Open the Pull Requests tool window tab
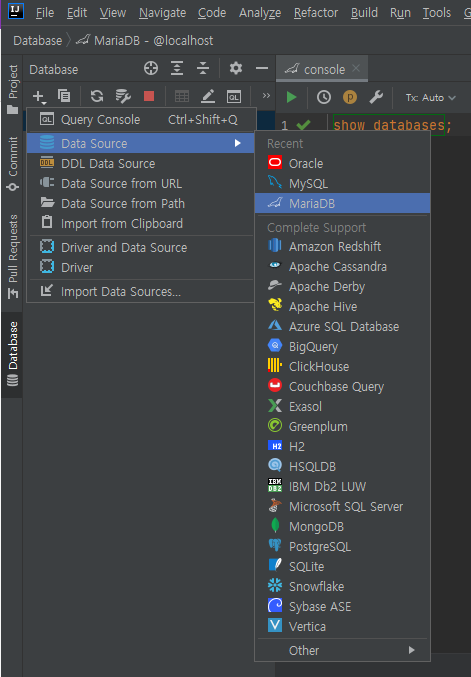Image resolution: width=471 pixels, height=677 pixels. click(13, 256)
